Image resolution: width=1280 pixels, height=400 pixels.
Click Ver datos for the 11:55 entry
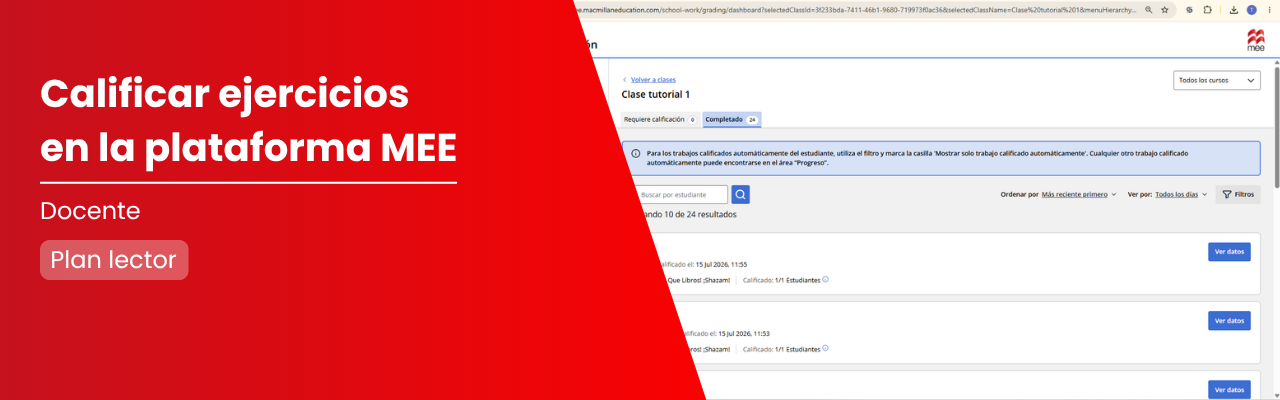point(1229,252)
